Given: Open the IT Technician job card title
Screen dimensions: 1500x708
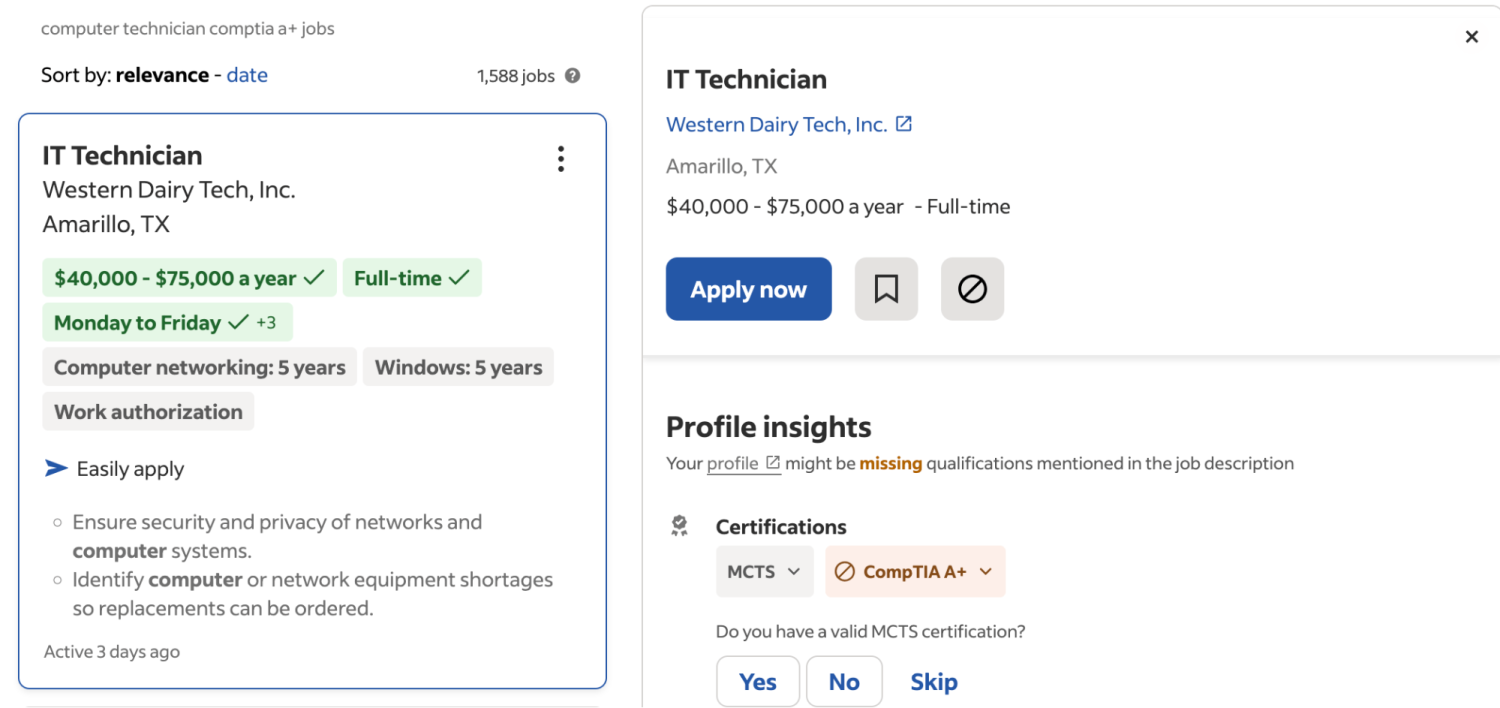Looking at the screenshot, I should tap(122, 155).
